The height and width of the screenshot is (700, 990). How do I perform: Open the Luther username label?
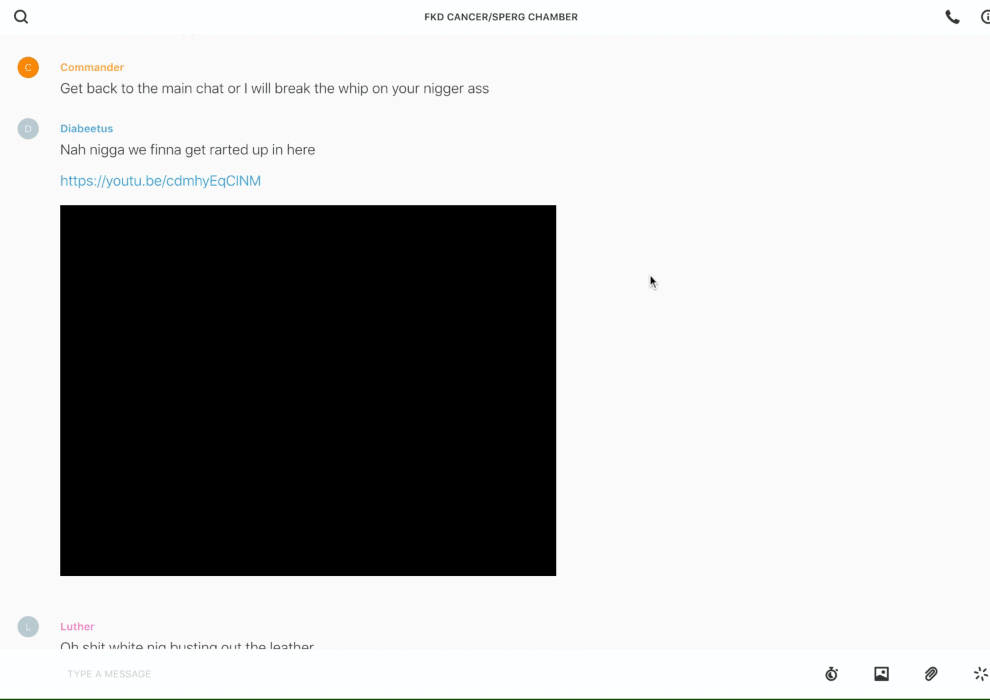(x=77, y=627)
